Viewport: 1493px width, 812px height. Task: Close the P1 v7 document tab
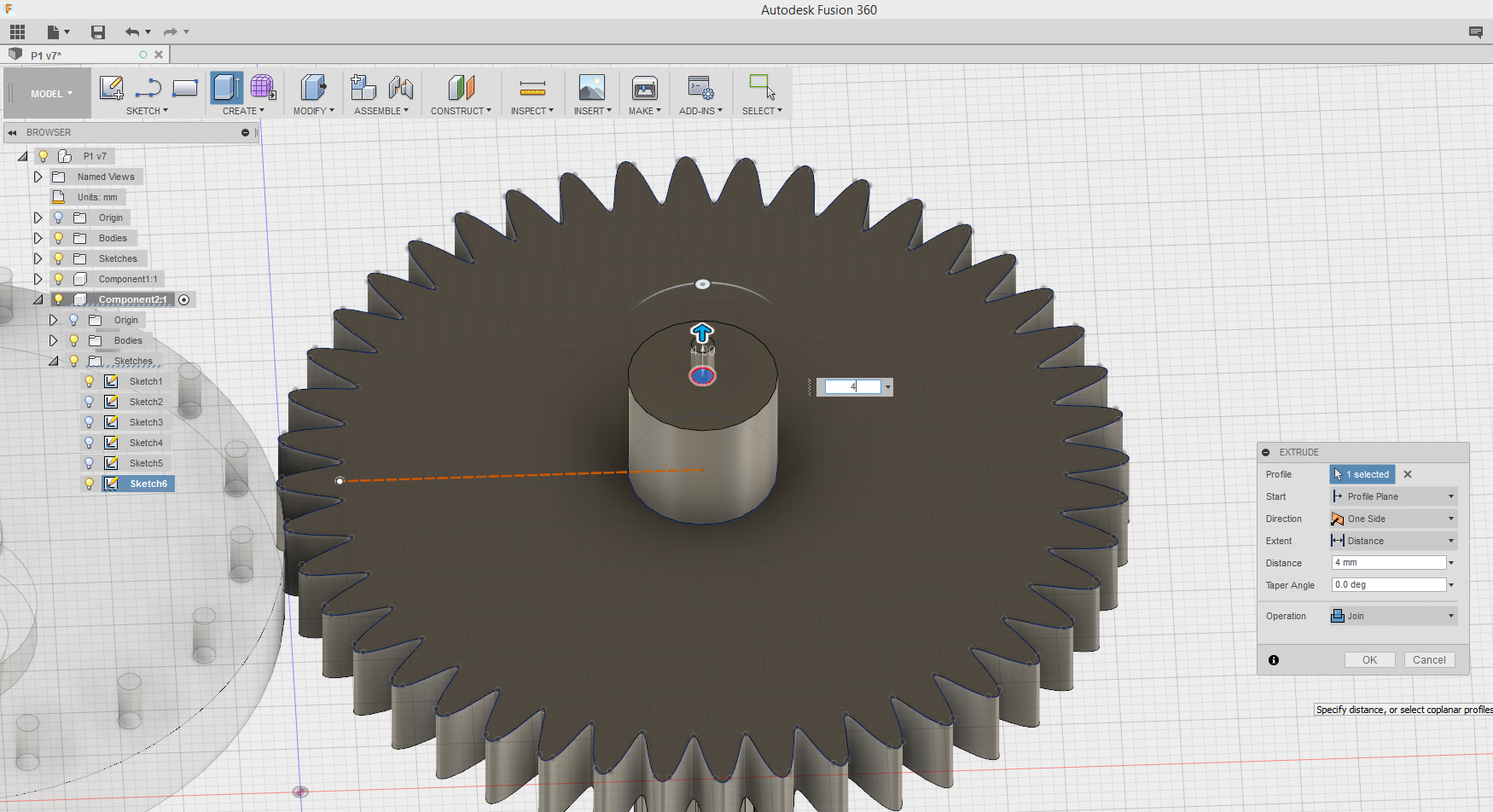tap(159, 55)
